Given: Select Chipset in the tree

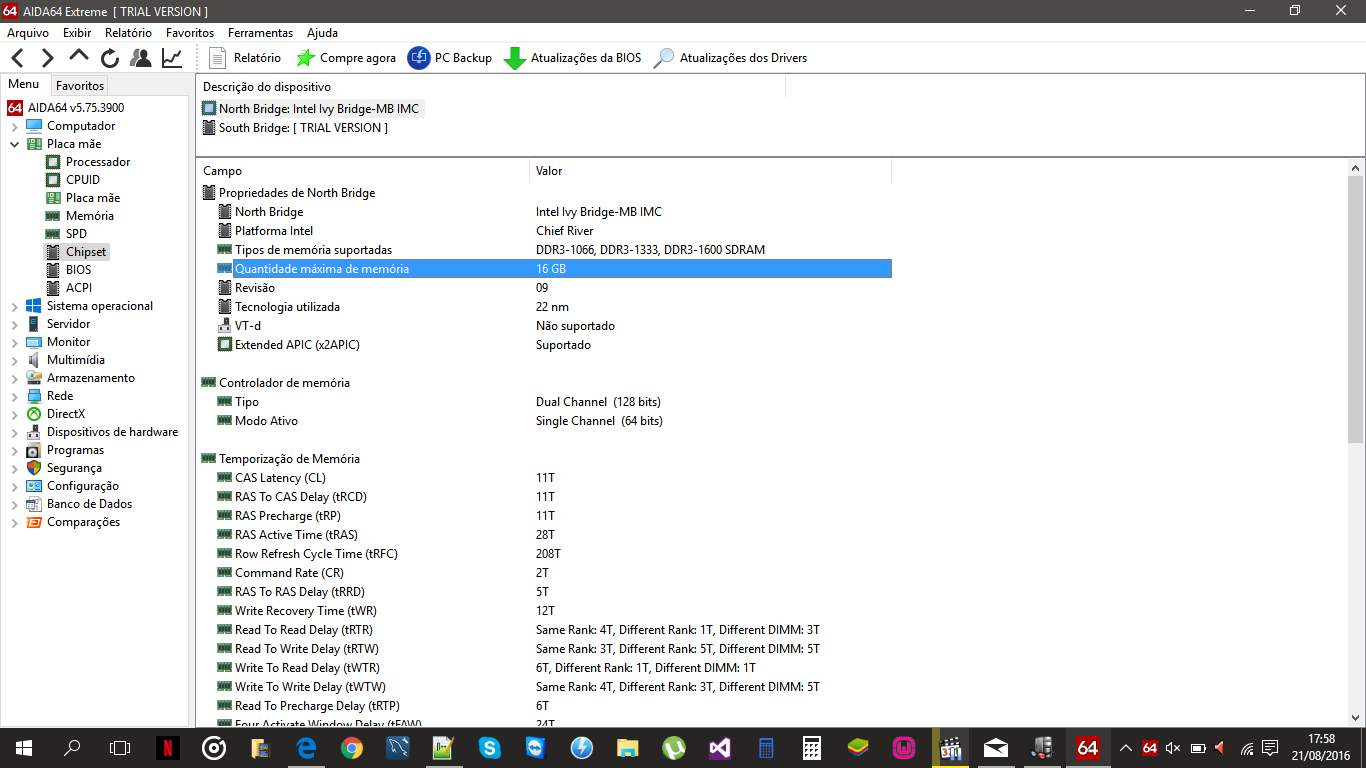Looking at the screenshot, I should point(86,252).
